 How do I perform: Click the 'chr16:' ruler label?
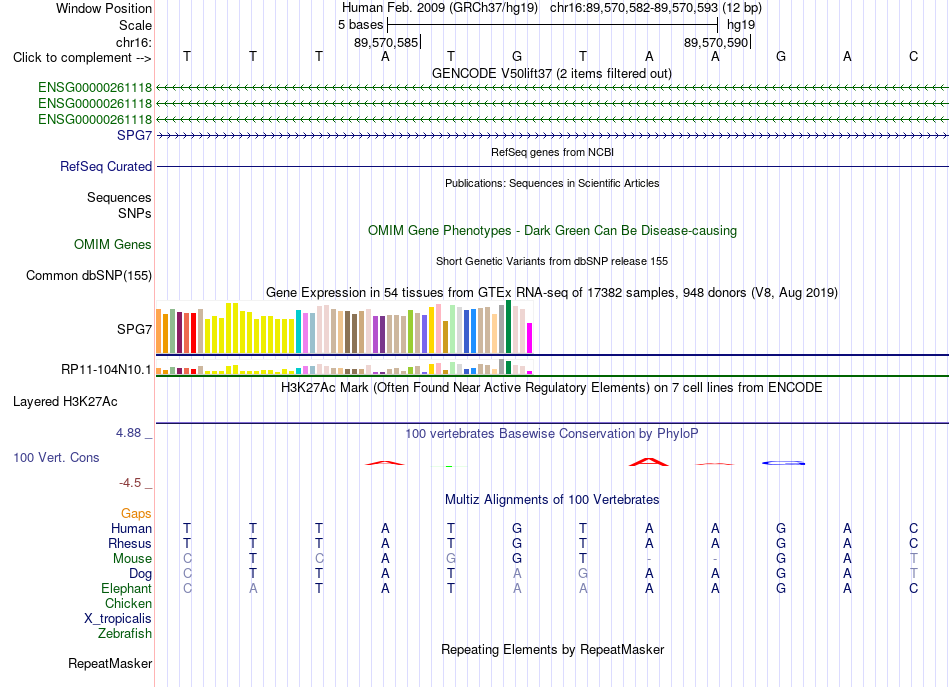[x=134, y=42]
